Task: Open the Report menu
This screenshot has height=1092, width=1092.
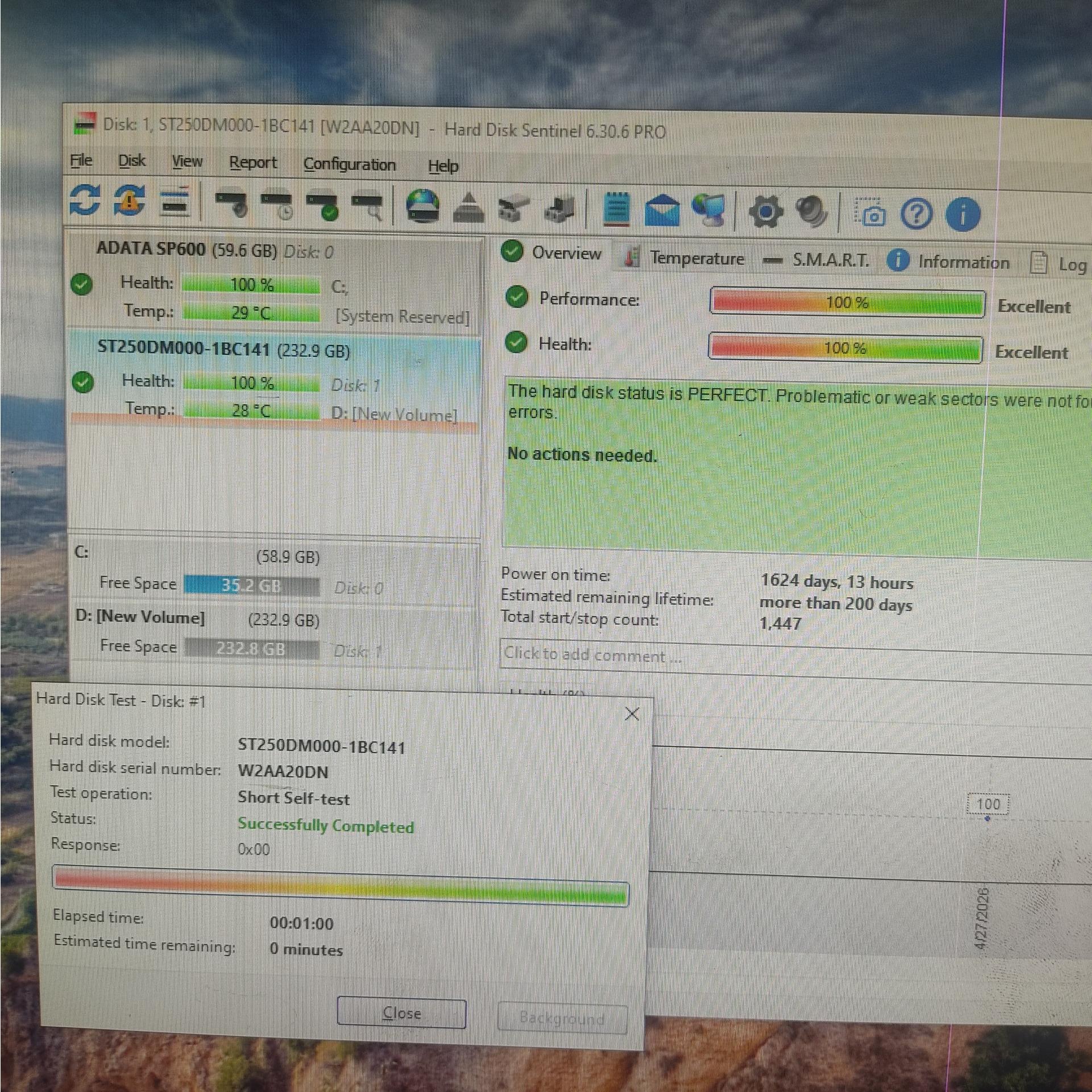Action: point(253,164)
